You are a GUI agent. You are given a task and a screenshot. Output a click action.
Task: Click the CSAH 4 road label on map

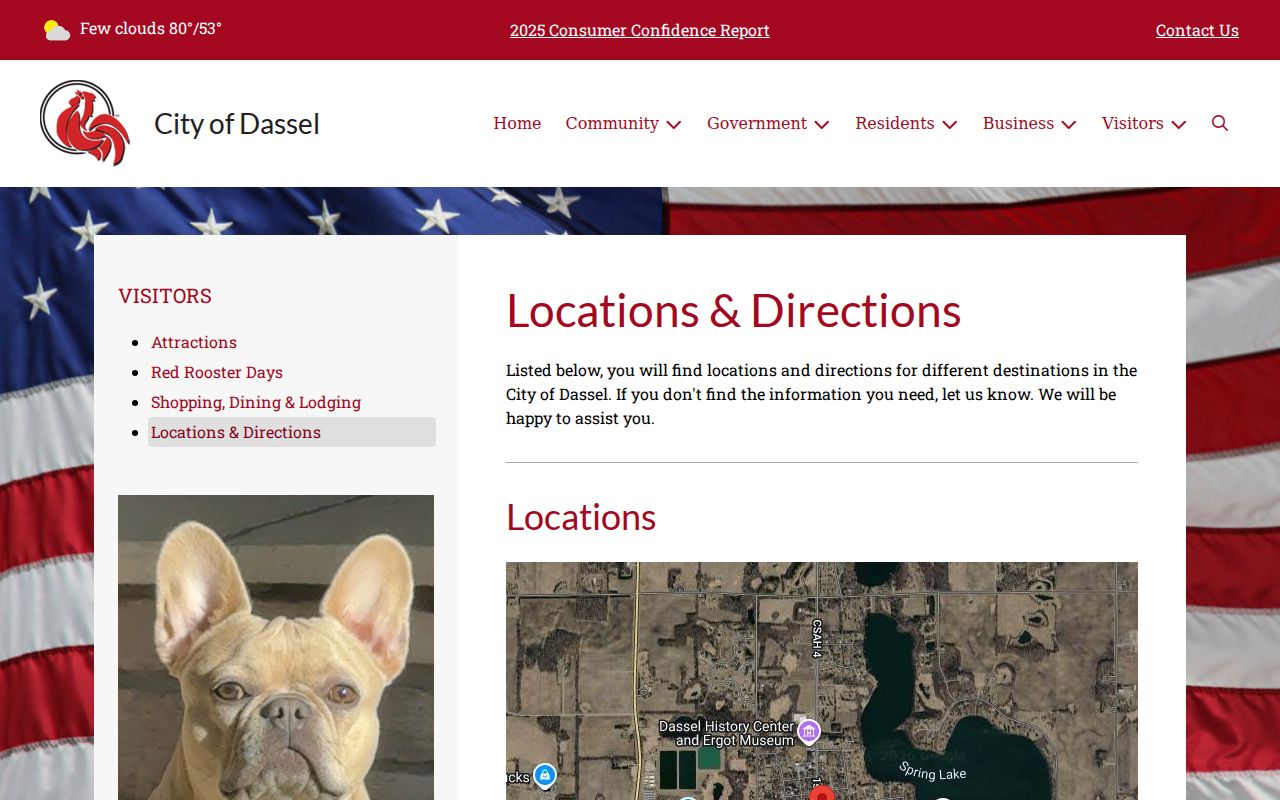(x=817, y=638)
